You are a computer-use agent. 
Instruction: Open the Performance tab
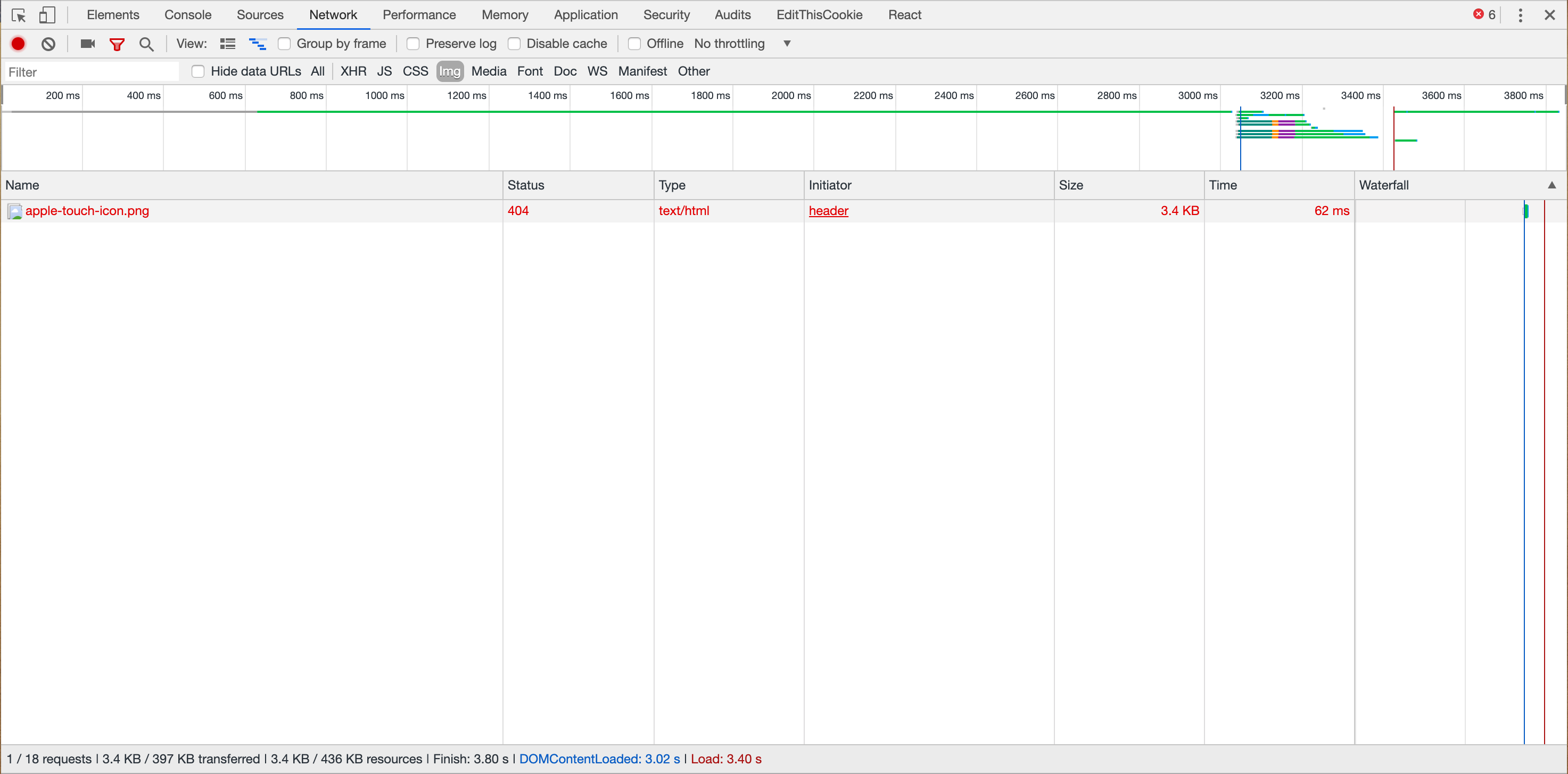pos(419,15)
